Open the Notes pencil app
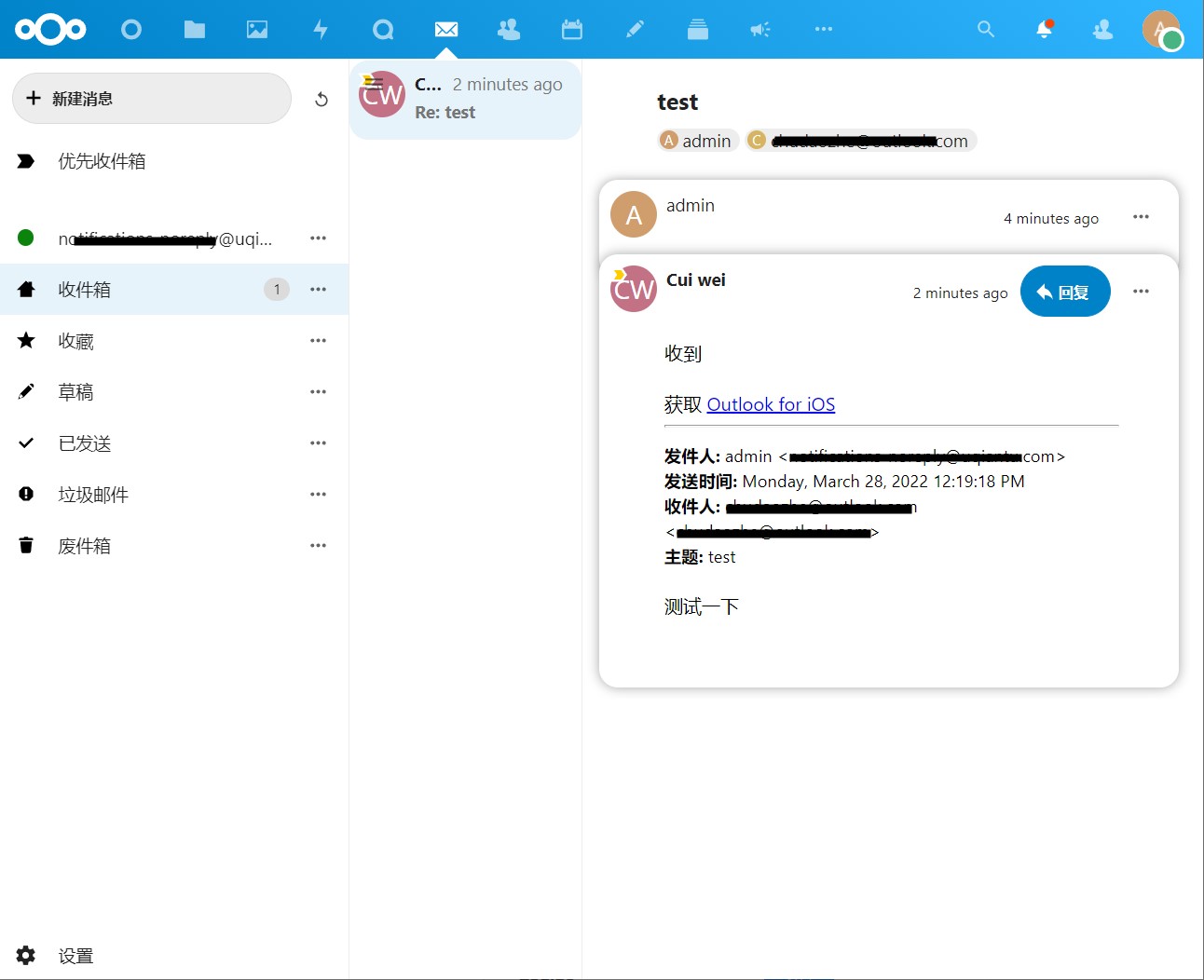Viewport: 1204px width, 980px height. click(x=635, y=30)
